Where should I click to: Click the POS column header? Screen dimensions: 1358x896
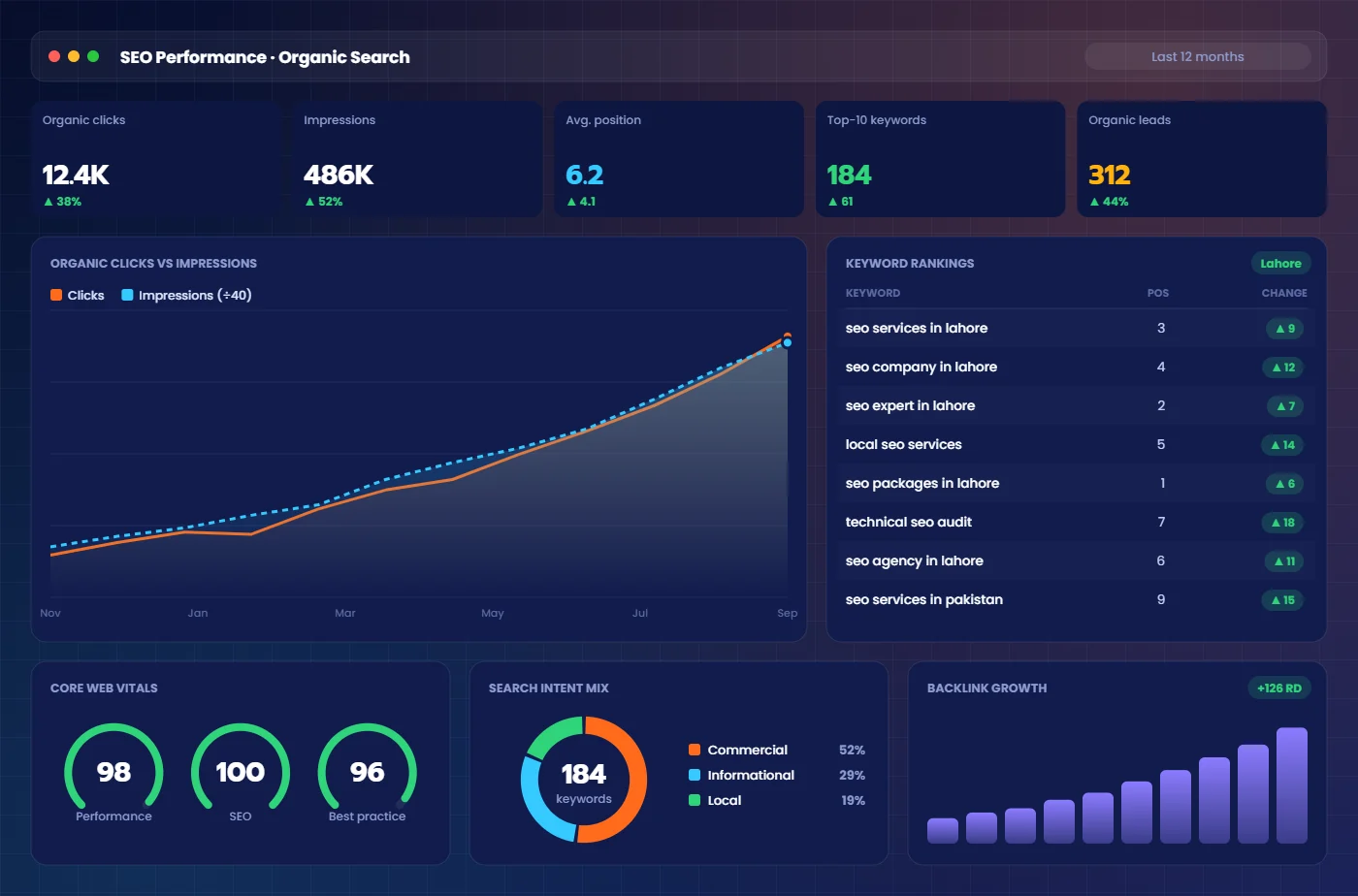(1158, 293)
